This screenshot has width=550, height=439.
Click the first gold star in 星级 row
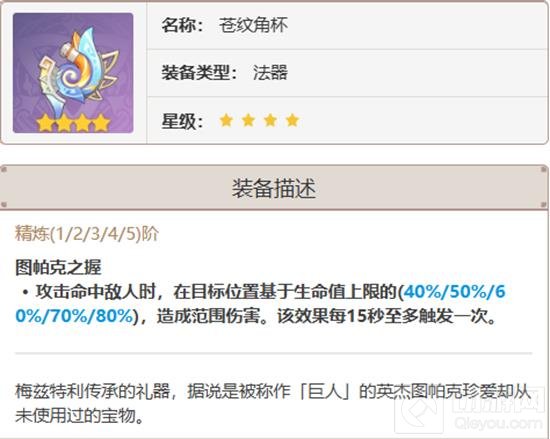(x=226, y=120)
